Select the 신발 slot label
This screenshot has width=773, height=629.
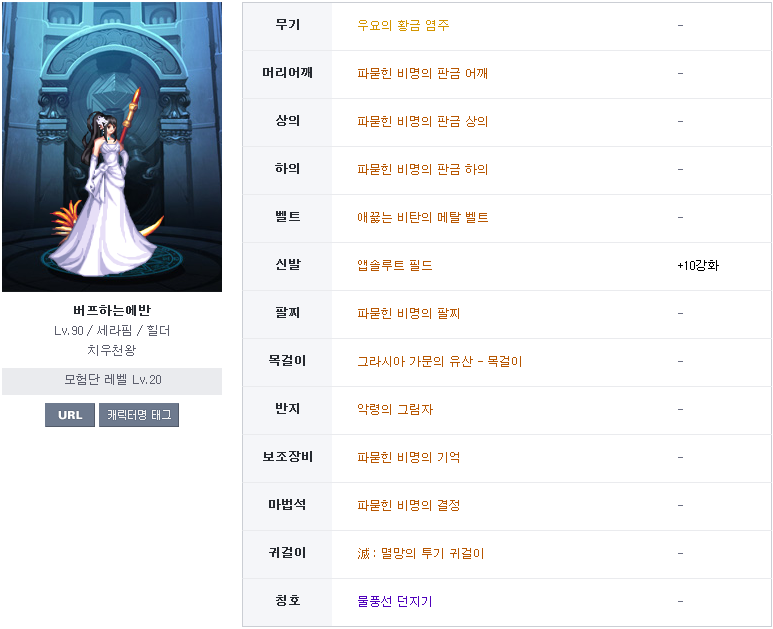[x=287, y=265]
